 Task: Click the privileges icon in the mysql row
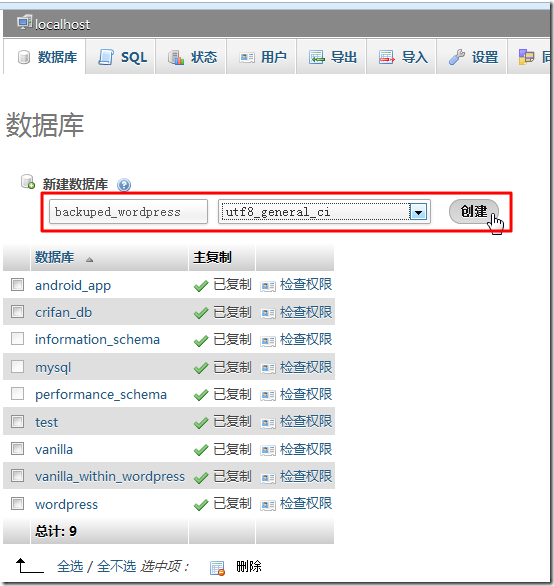pos(268,368)
